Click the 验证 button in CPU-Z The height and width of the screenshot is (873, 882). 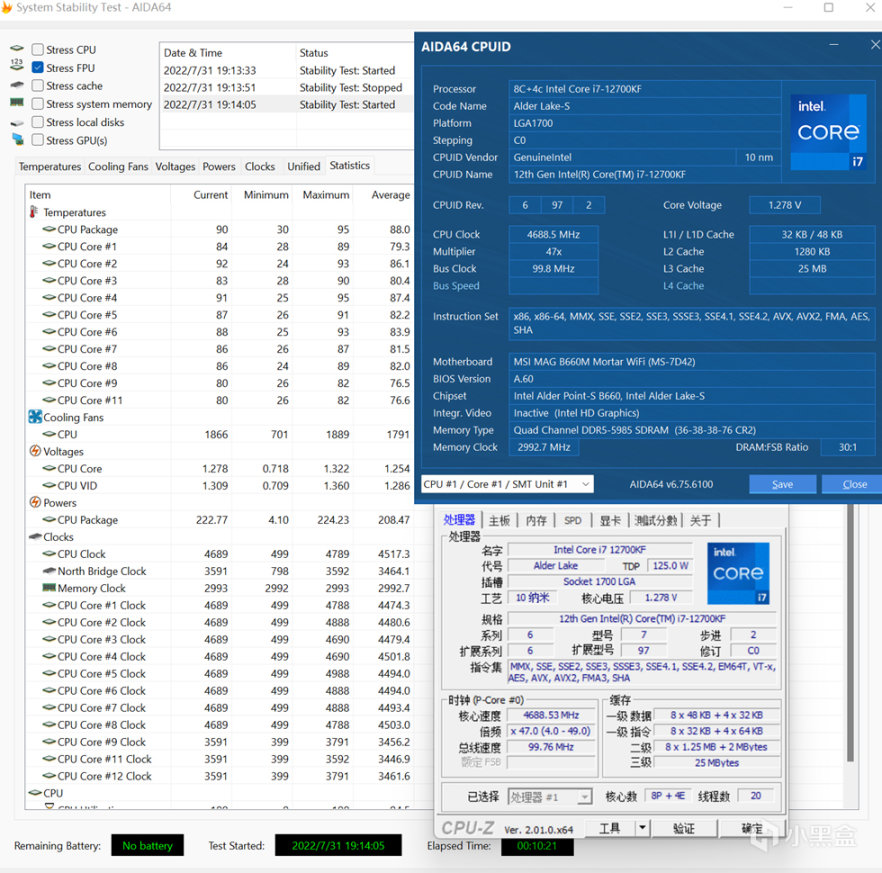point(683,828)
